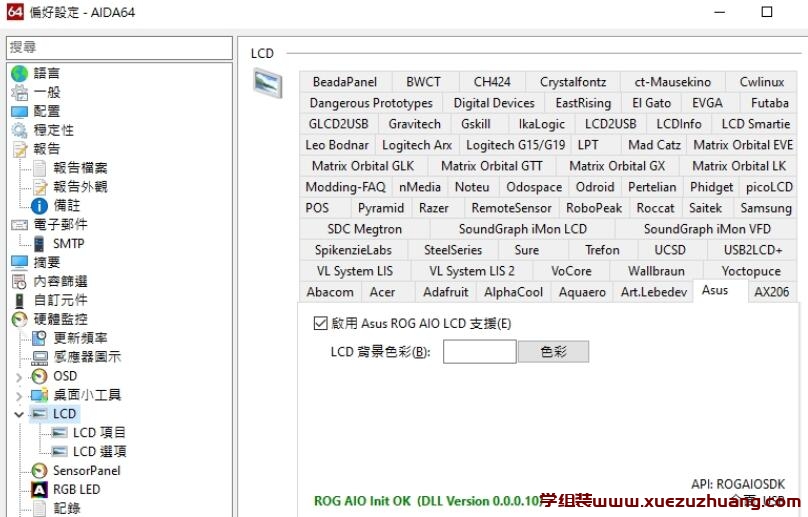Screen dimensions: 808x517
Task: Click the 摘要 monitor icon
Action: click(19, 262)
